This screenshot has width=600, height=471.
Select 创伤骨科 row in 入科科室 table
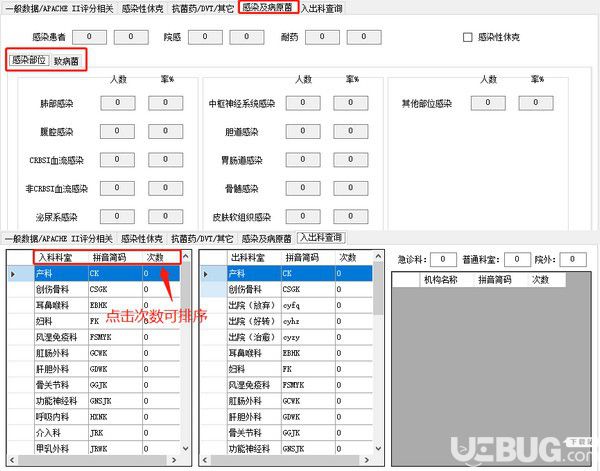[94, 290]
